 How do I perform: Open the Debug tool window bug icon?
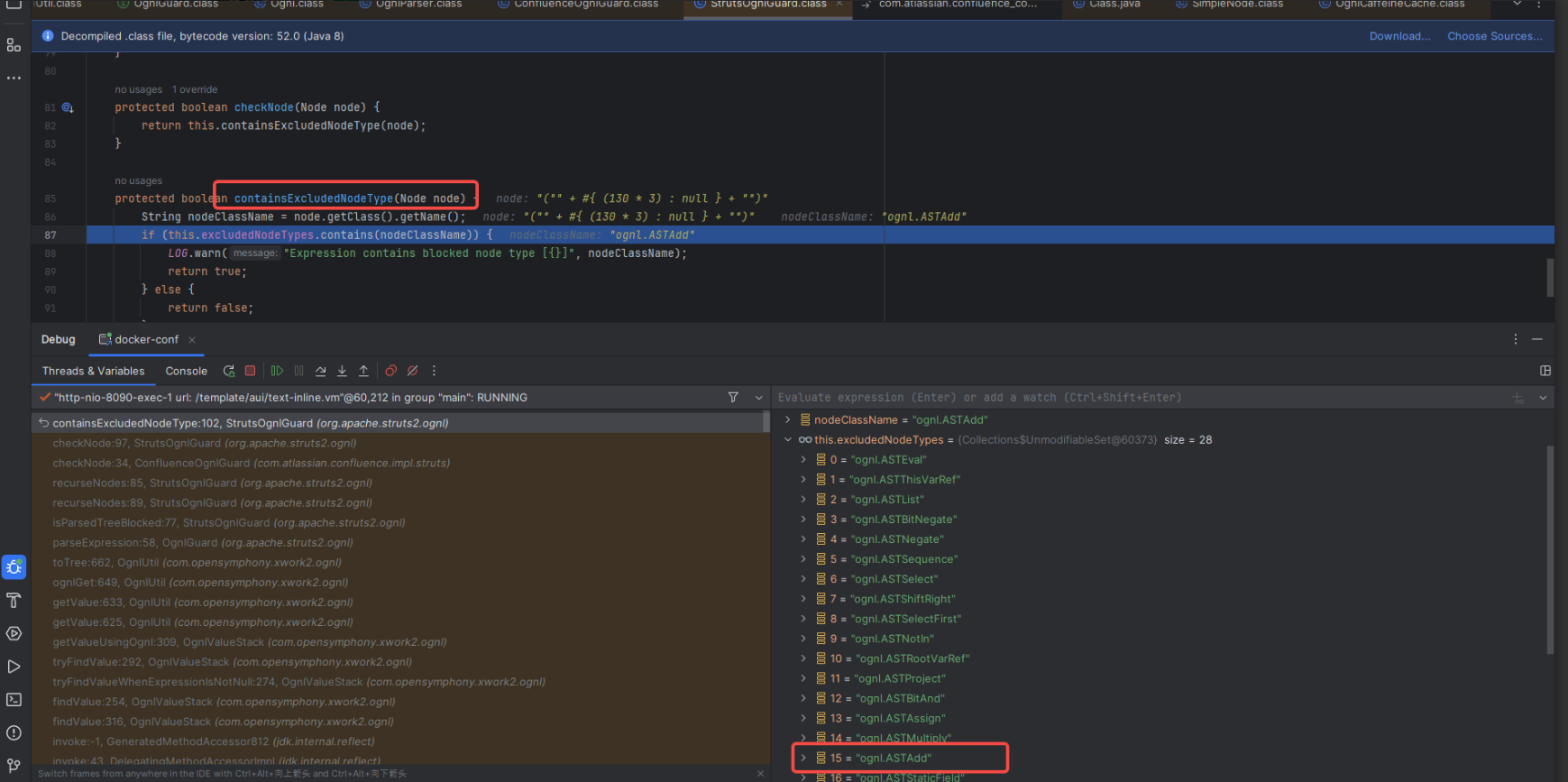(14, 567)
